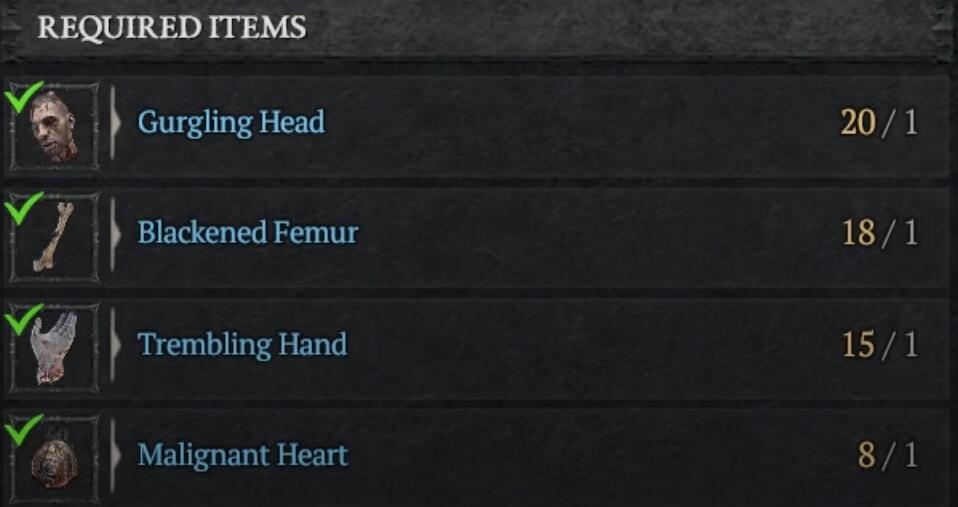The width and height of the screenshot is (958, 507).
Task: Select the Malignant Heart name text
Action: [243, 456]
